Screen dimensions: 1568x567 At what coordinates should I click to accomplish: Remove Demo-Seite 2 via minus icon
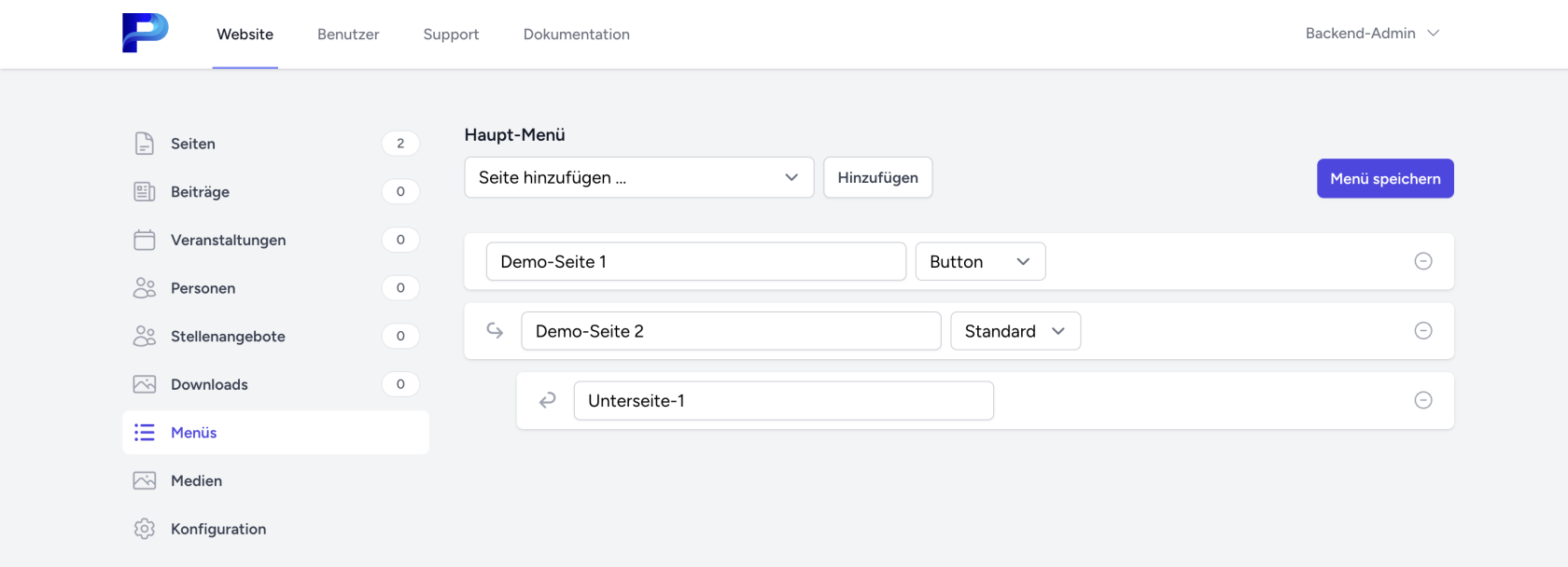[x=1422, y=331]
